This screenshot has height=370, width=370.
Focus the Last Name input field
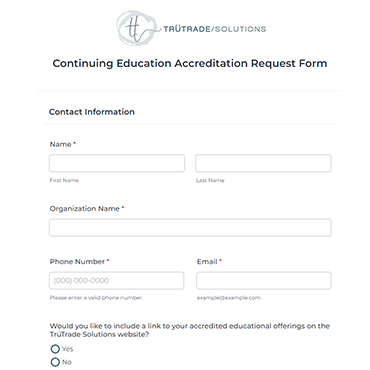(x=263, y=163)
